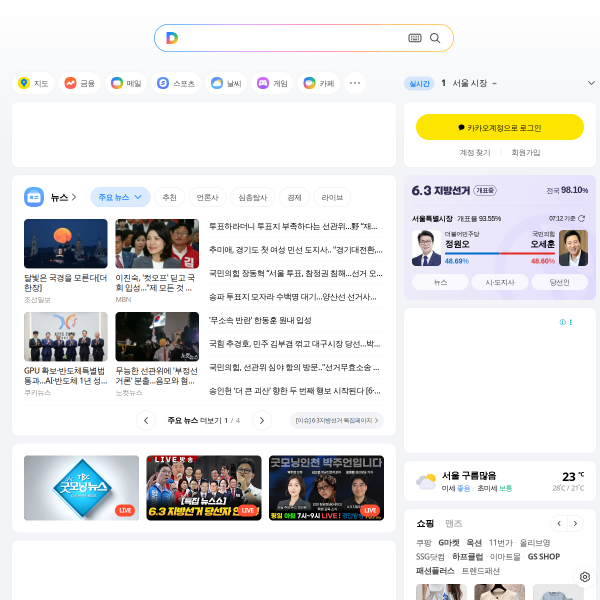
Task: Open headline 국힘 추경호, 민주 김부겸 꺾고
Action: (295, 344)
